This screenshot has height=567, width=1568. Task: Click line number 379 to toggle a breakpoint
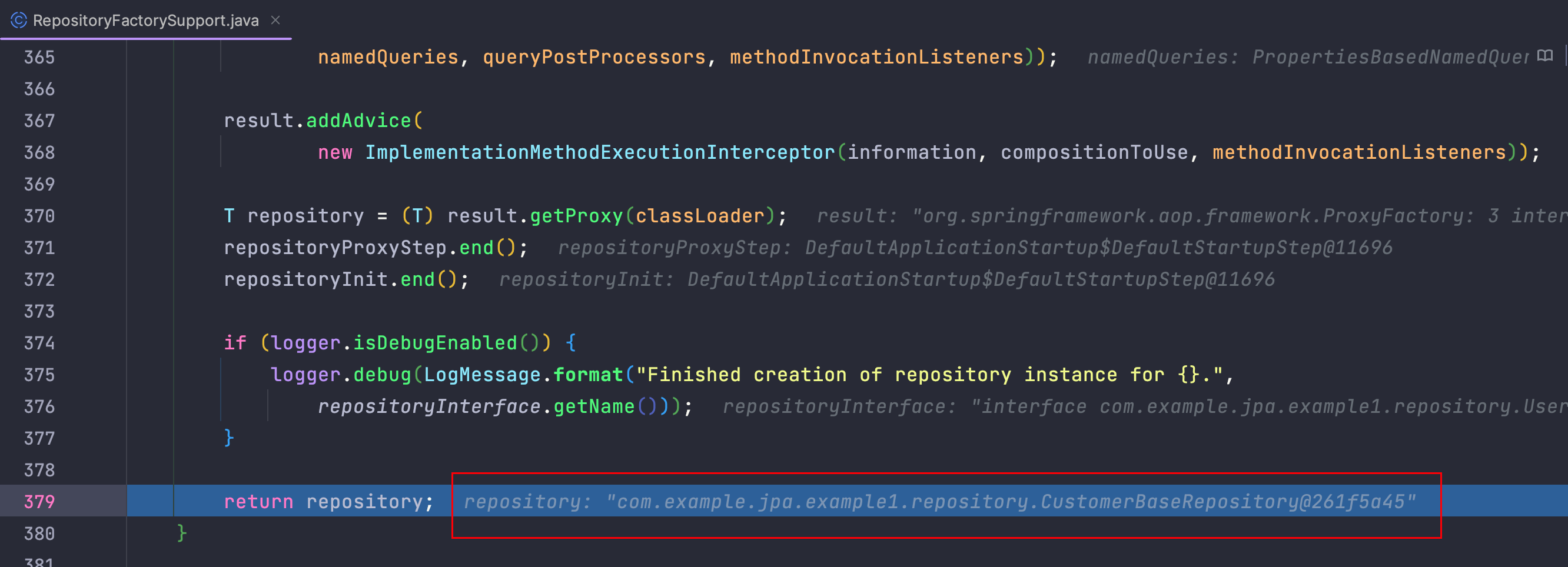click(38, 501)
